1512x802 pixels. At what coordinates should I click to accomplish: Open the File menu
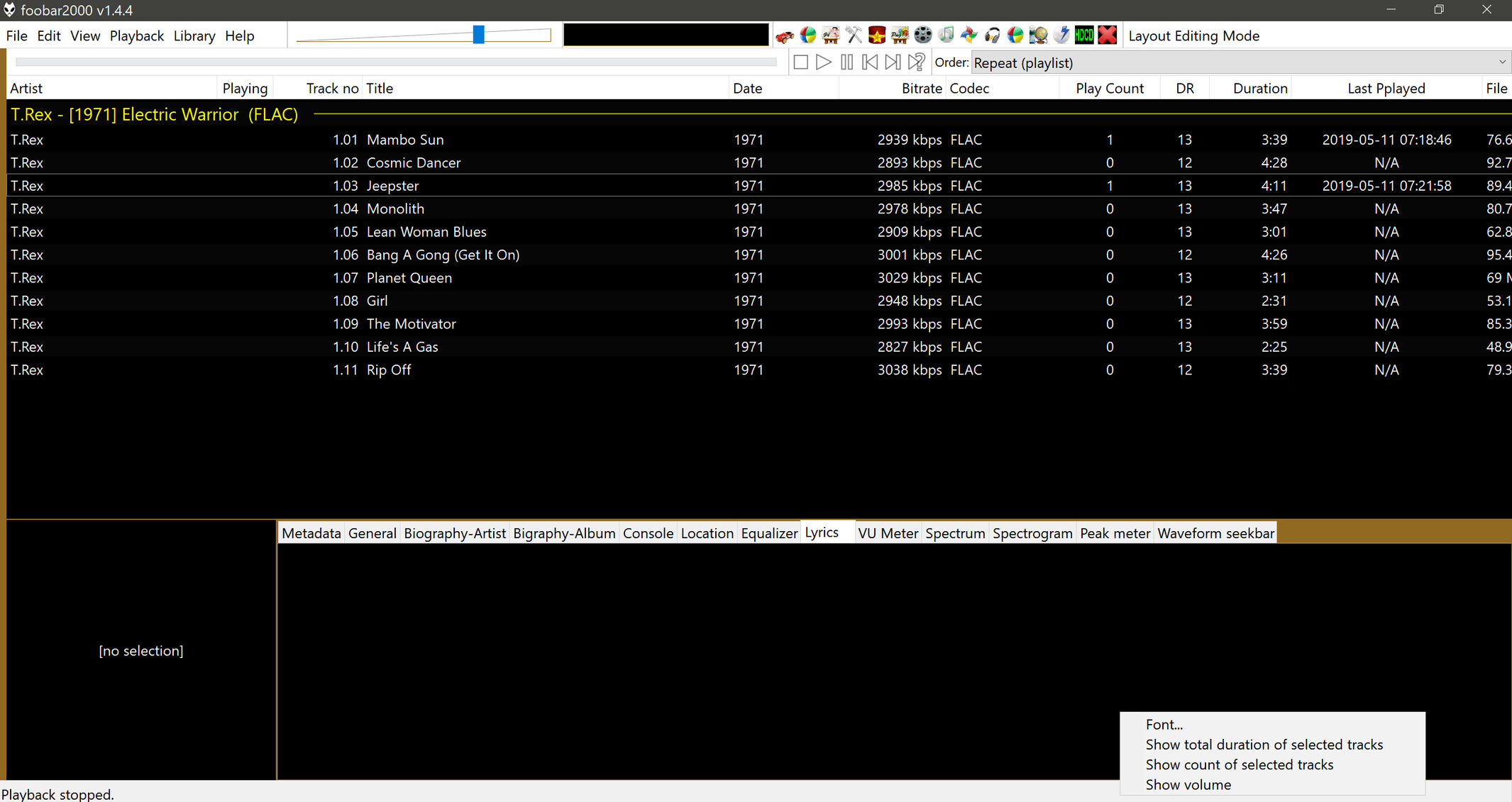click(x=16, y=36)
